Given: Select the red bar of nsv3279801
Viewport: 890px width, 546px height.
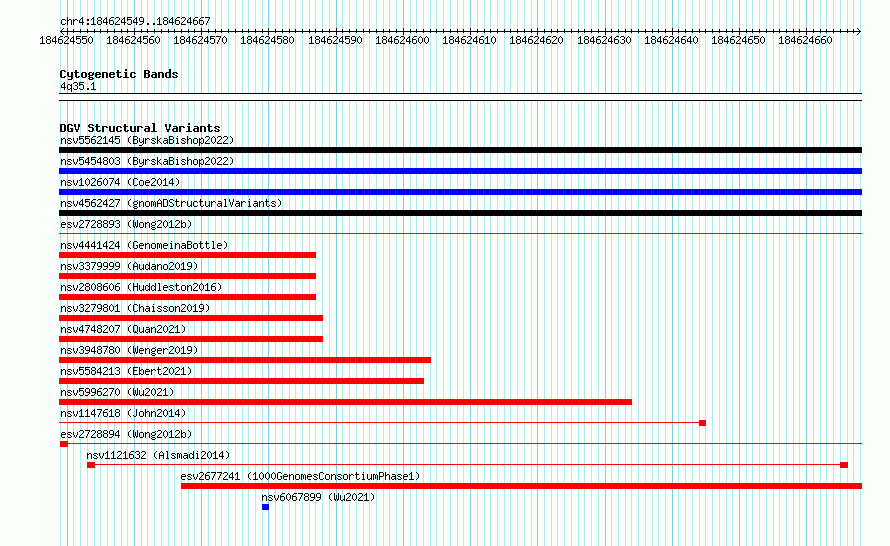Looking at the screenshot, I should pyautogui.click(x=191, y=318).
